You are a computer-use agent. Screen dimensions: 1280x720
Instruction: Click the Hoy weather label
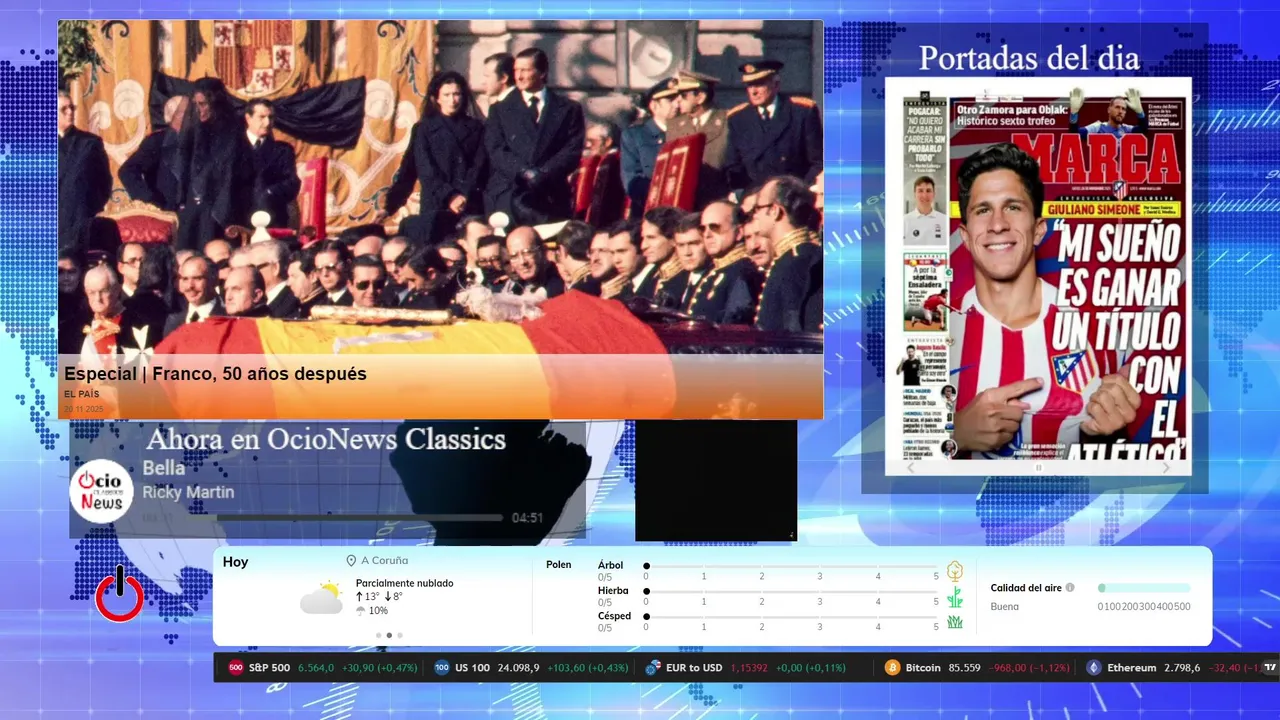235,562
